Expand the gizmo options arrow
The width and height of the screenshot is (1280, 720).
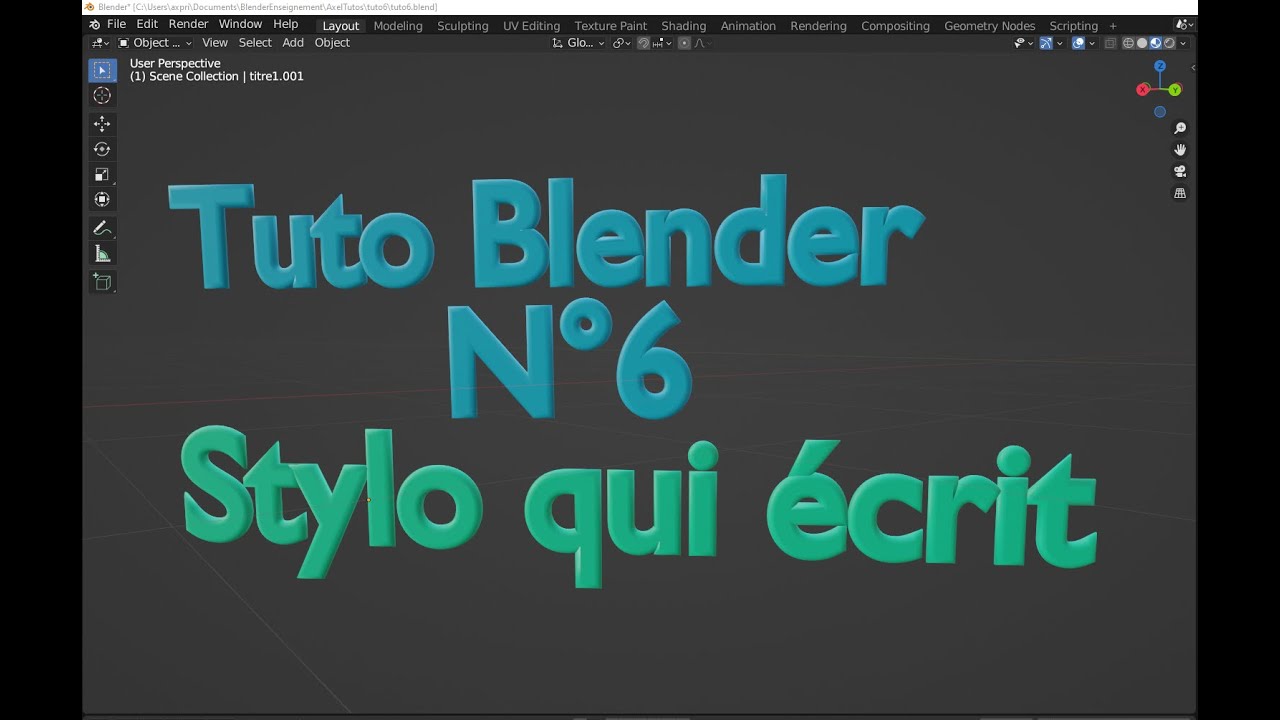[1060, 43]
